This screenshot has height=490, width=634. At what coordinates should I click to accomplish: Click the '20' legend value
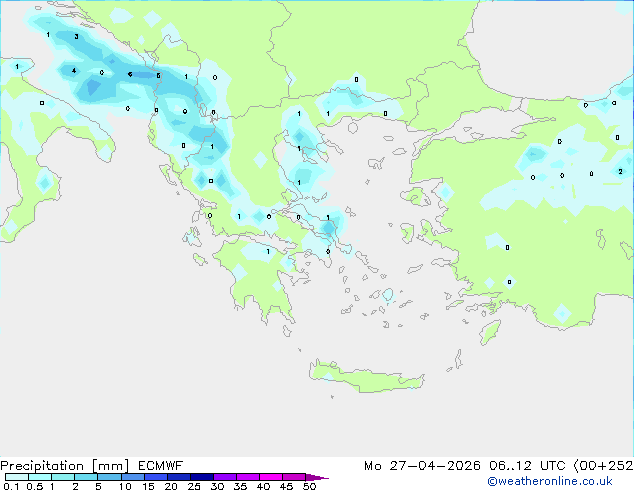click(x=171, y=486)
